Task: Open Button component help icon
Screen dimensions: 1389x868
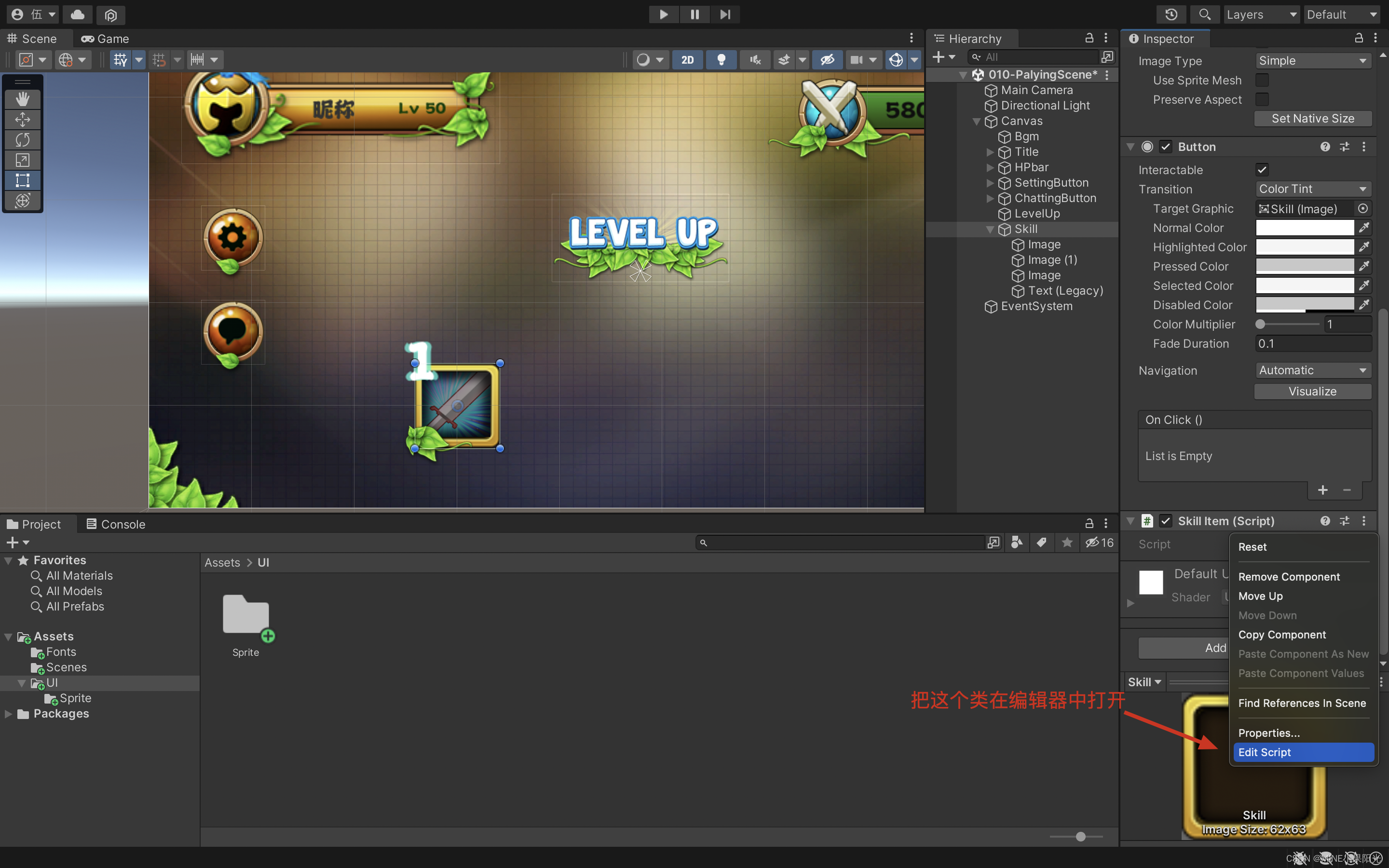Action: tap(1325, 147)
